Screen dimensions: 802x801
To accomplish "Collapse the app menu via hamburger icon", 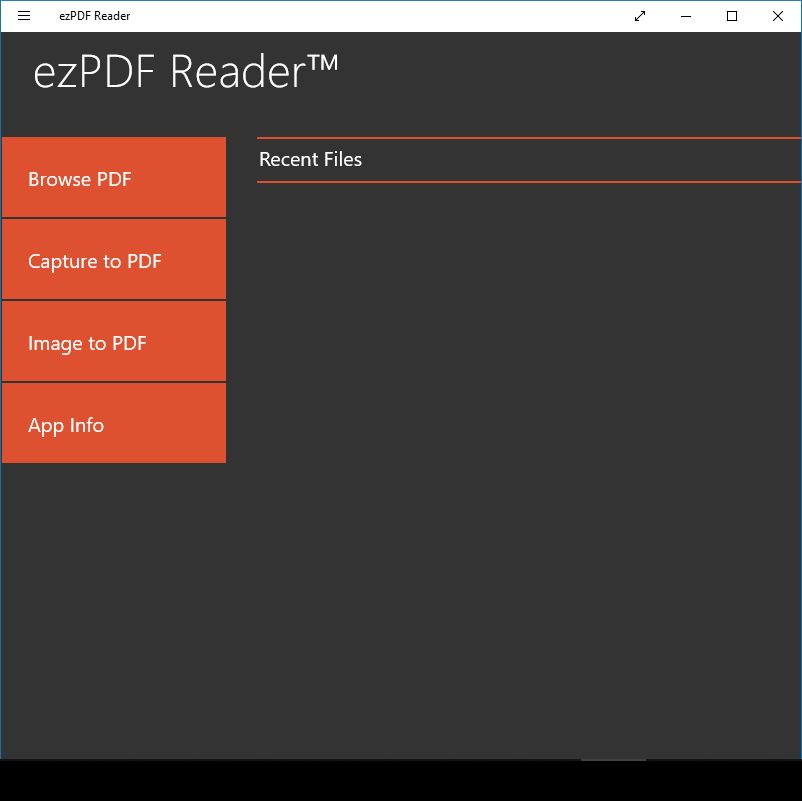I will [23, 16].
